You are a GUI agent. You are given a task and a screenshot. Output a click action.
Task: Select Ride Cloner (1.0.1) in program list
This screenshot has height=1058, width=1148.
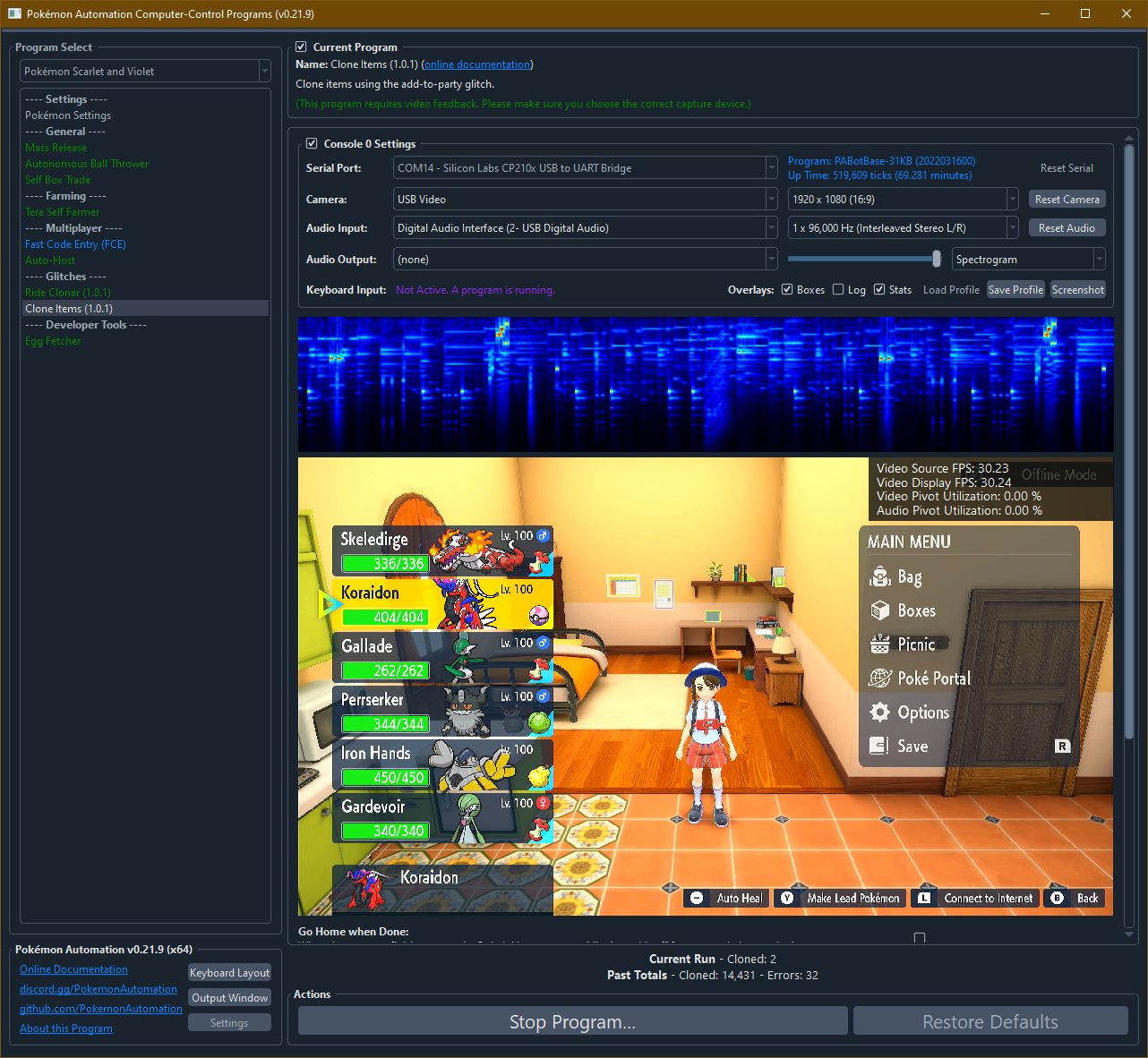click(68, 293)
